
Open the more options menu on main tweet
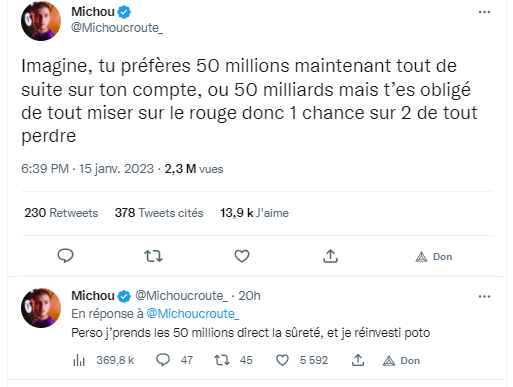[484, 12]
